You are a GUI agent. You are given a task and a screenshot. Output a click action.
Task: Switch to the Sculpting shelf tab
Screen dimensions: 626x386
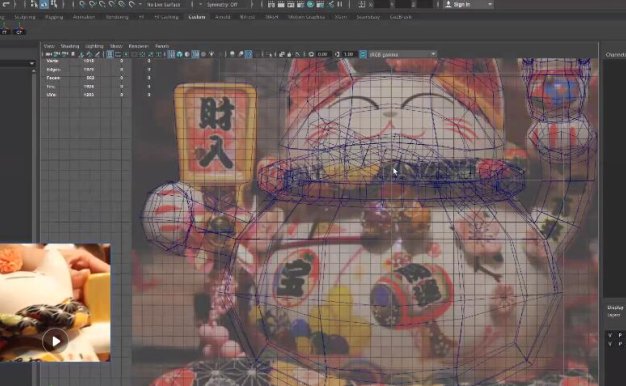pos(25,17)
